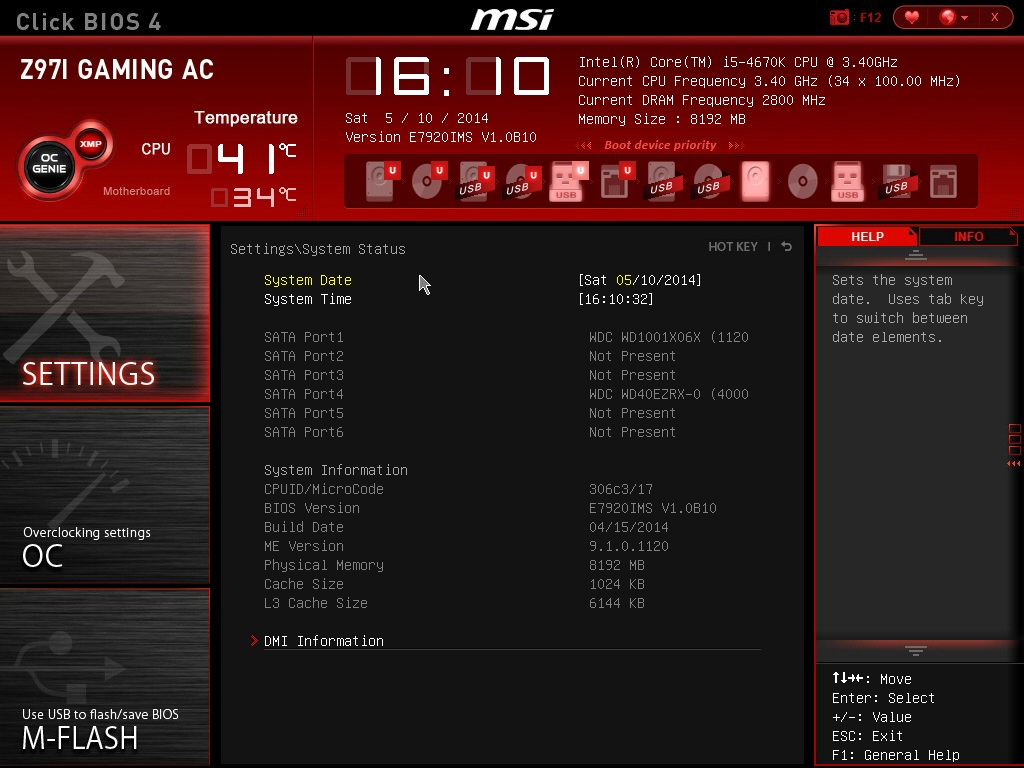Viewport: 1024px width, 768px height.
Task: Click the msi logo
Action: (512, 18)
